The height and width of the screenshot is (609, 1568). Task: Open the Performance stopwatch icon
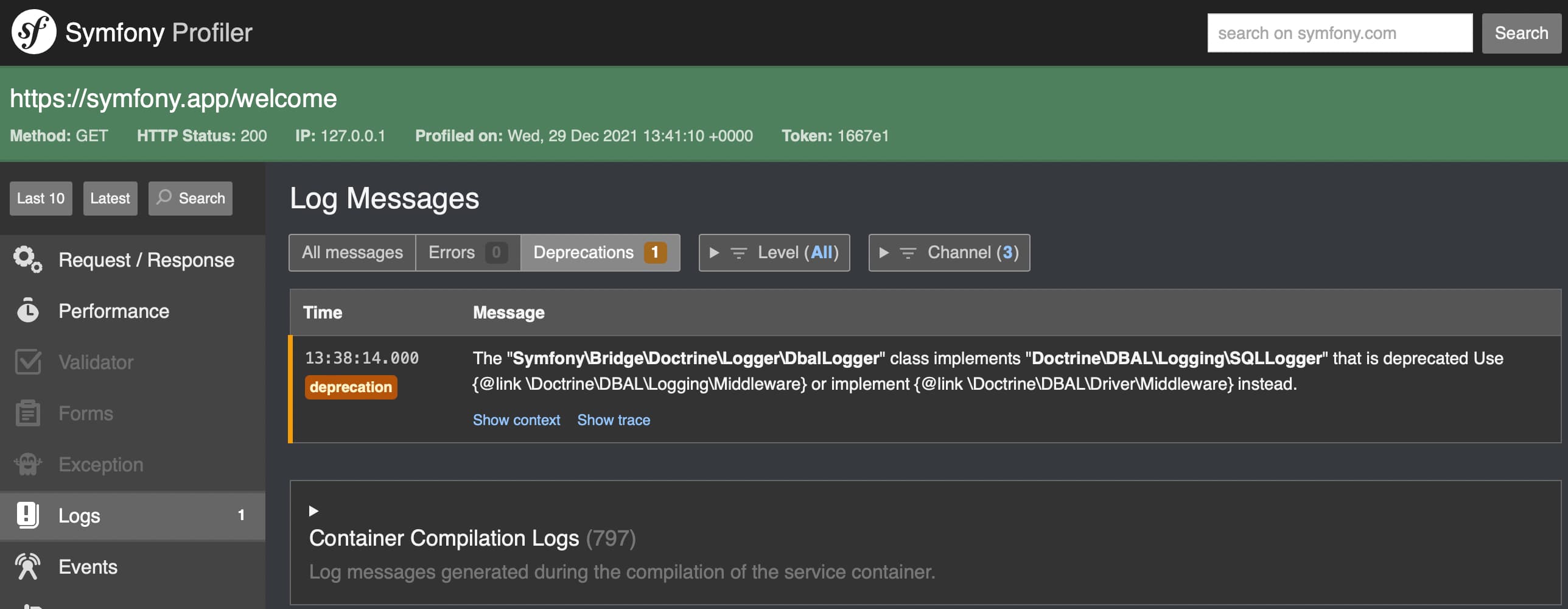coord(27,311)
